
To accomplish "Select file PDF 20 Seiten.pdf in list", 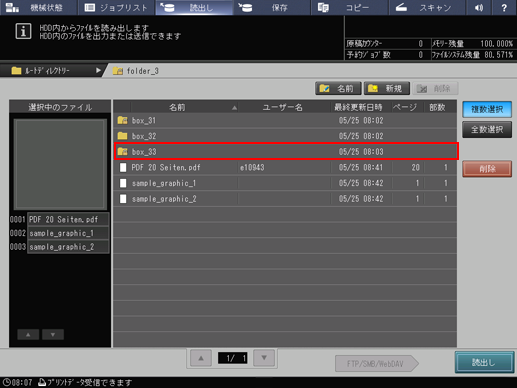I will pos(285,167).
